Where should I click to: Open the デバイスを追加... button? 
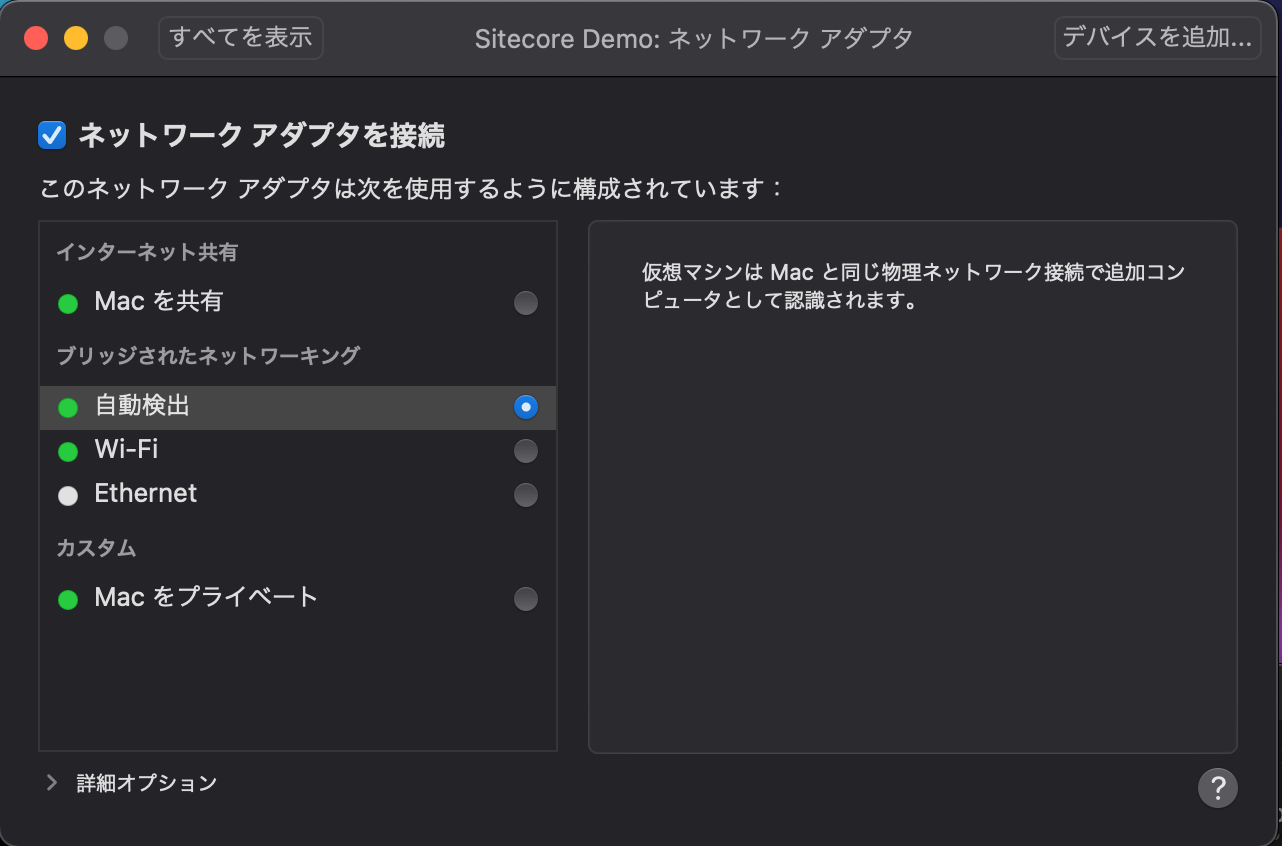pyautogui.click(x=1157, y=38)
